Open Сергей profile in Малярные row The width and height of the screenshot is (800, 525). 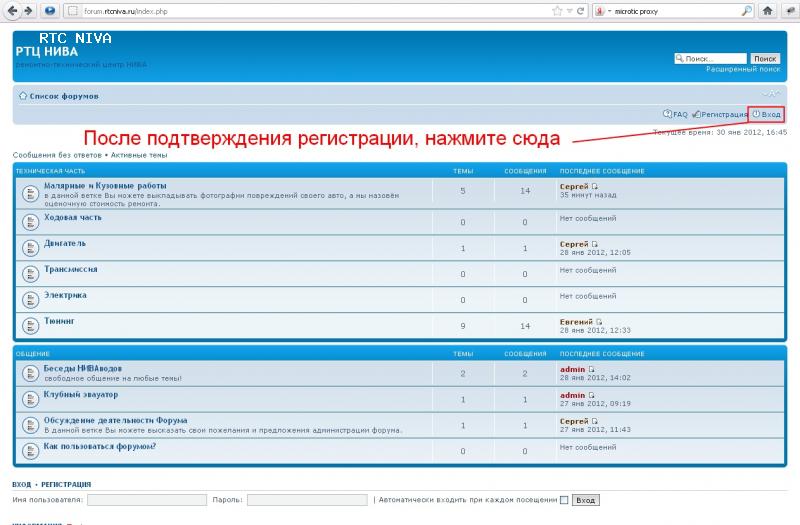[x=574, y=187]
